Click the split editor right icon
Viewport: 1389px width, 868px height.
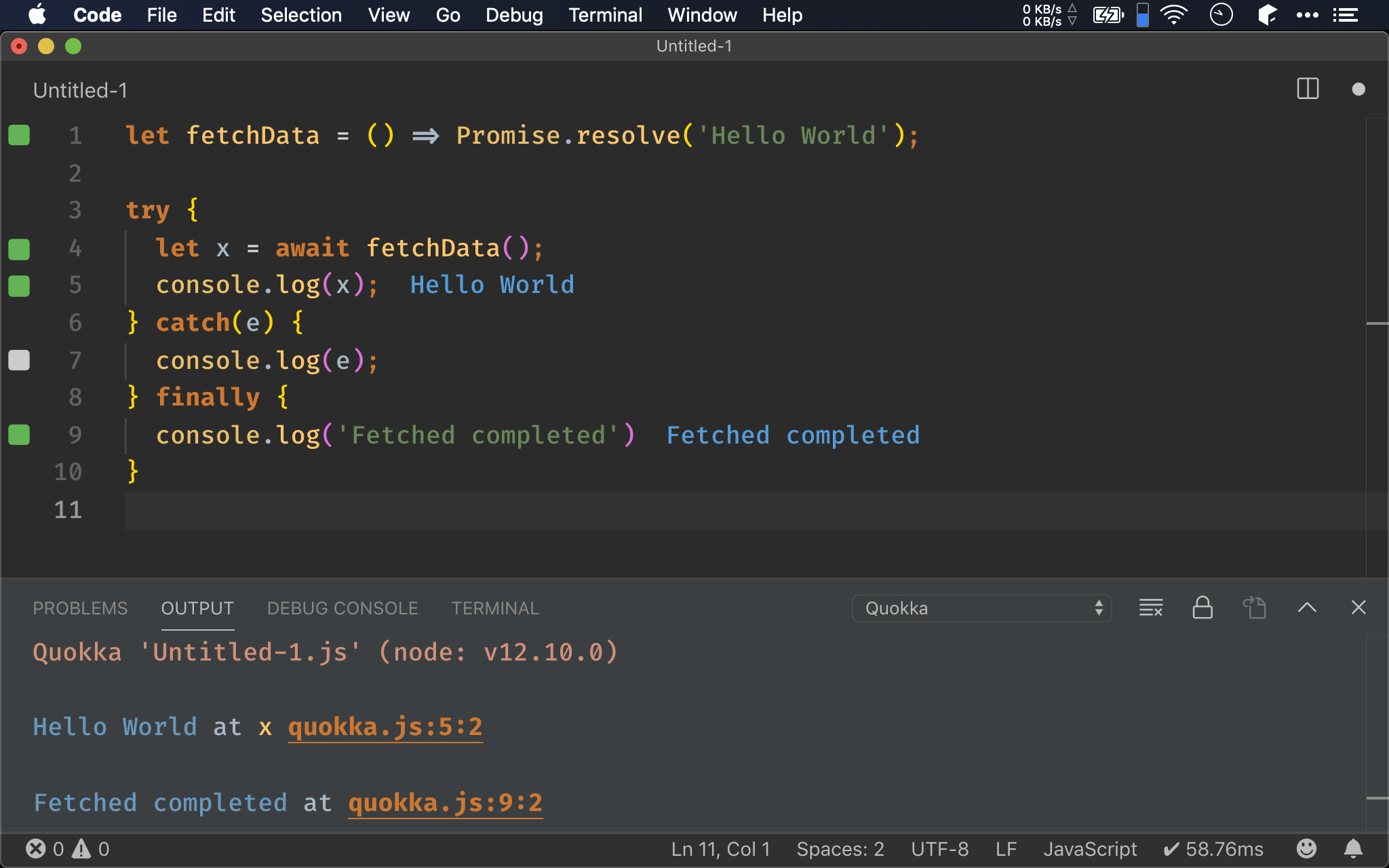point(1307,89)
